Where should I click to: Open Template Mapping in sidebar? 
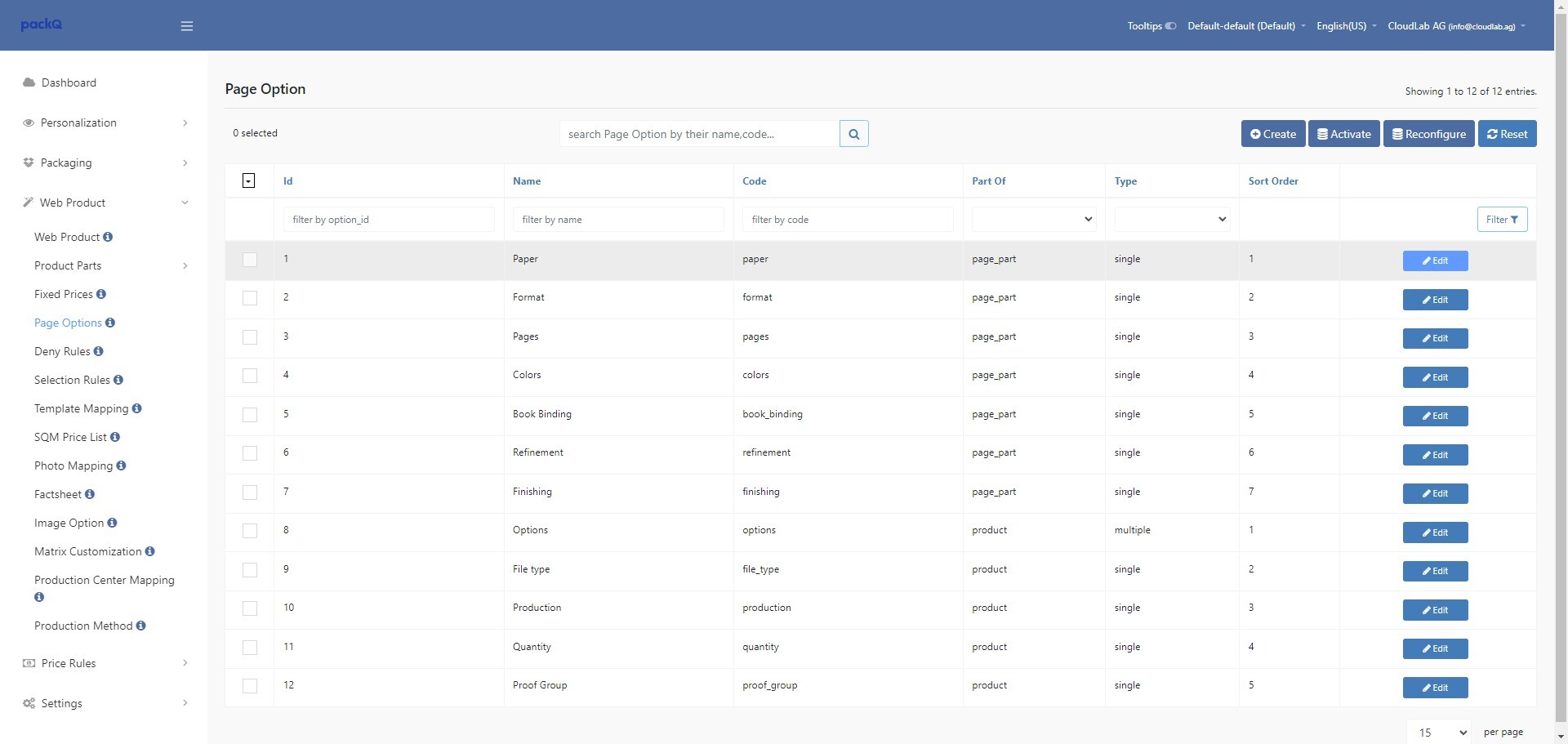pyautogui.click(x=82, y=408)
